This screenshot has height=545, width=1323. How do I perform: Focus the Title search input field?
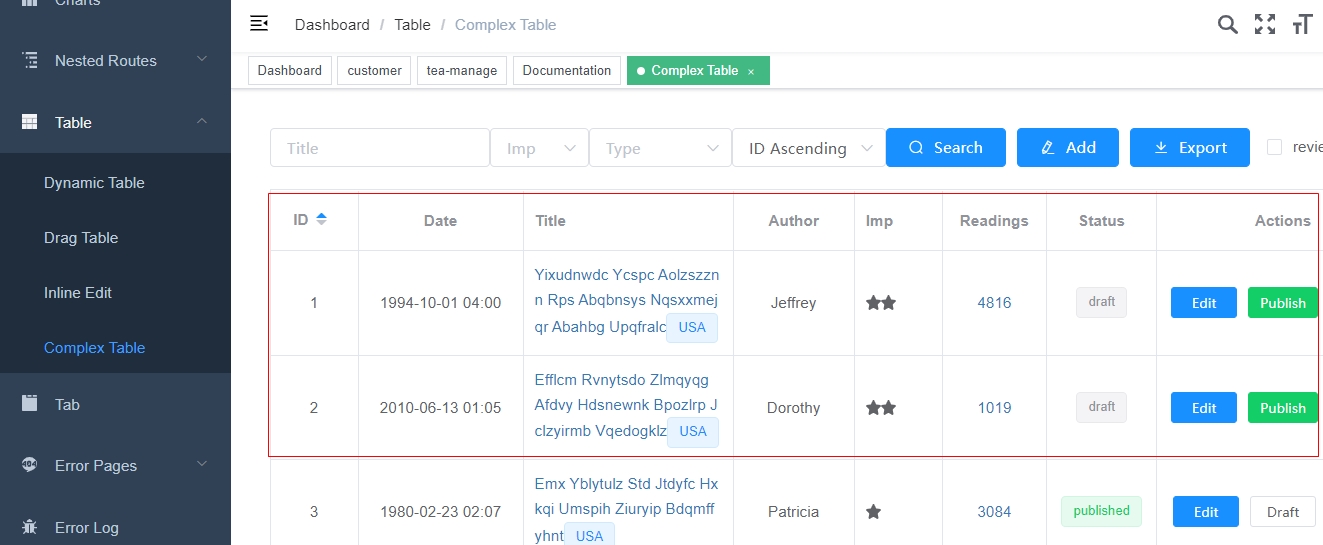(x=379, y=148)
